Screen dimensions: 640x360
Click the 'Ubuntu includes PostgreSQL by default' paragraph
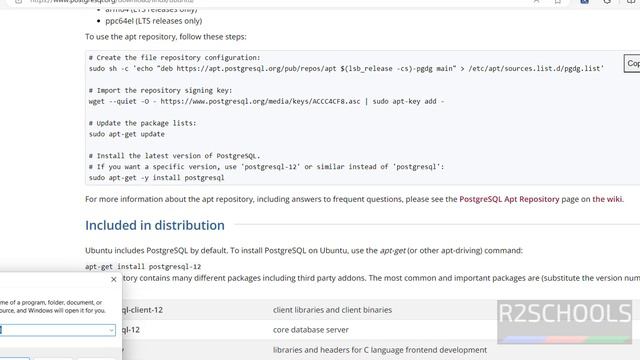pos(304,250)
